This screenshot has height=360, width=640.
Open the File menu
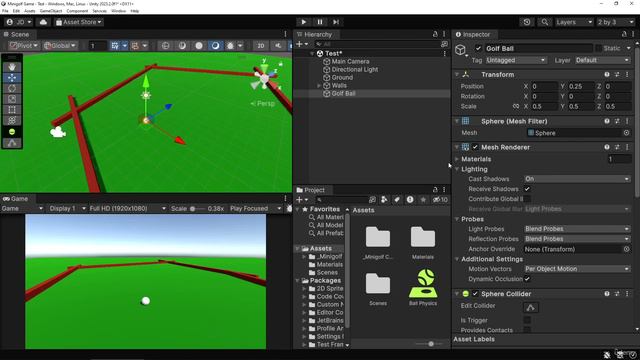tap(5, 11)
